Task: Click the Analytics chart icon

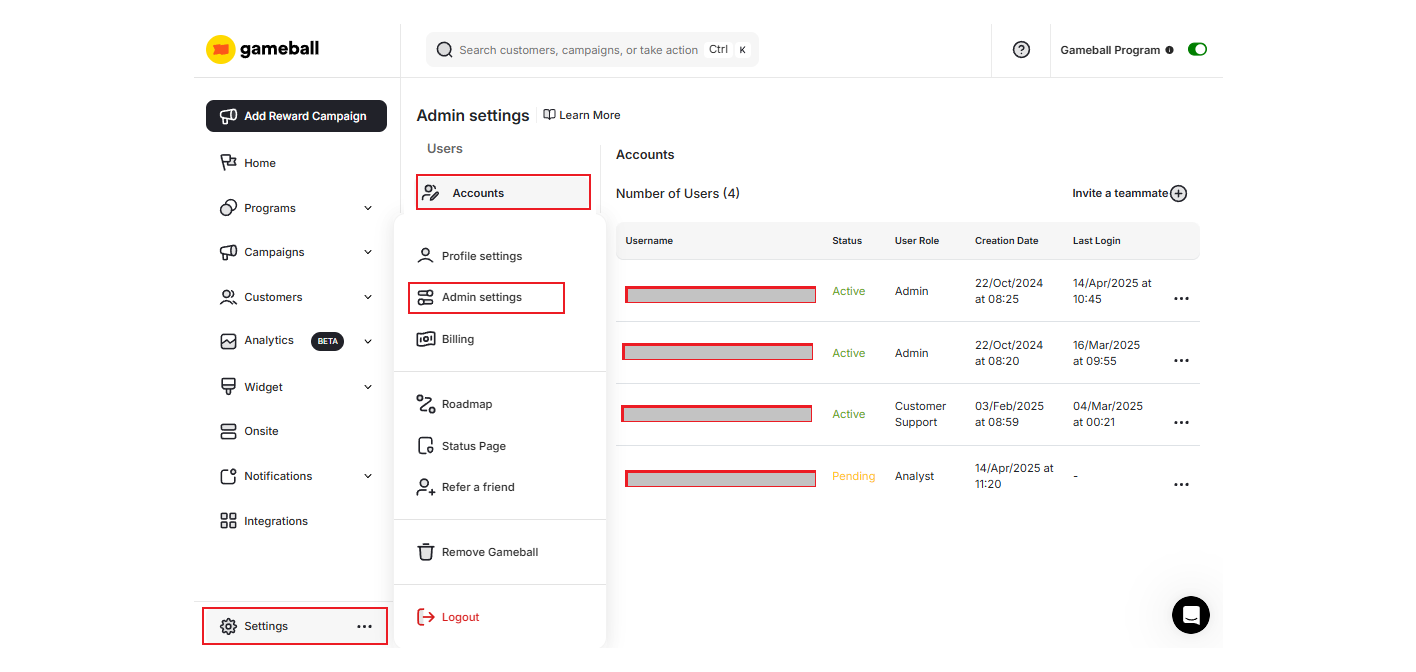Action: click(228, 341)
